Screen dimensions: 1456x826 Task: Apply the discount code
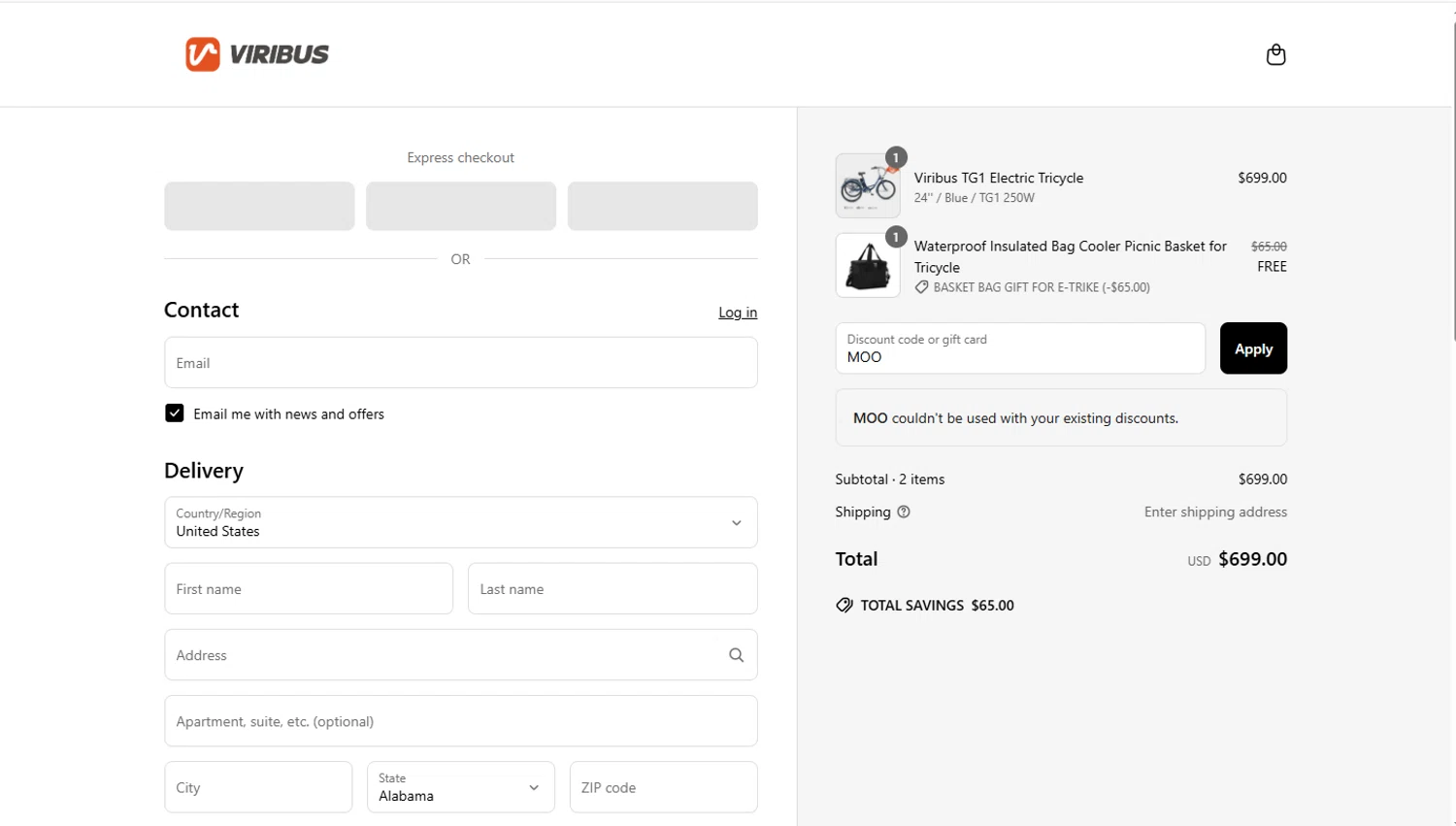(x=1253, y=348)
